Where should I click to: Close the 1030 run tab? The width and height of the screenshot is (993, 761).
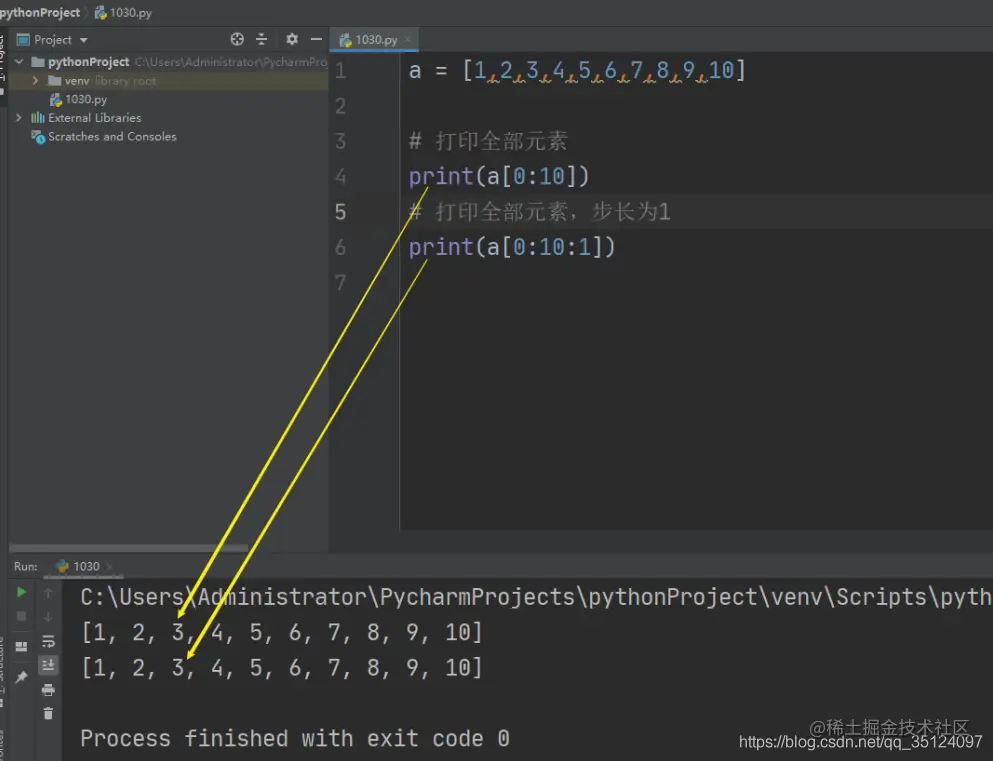[x=110, y=567]
